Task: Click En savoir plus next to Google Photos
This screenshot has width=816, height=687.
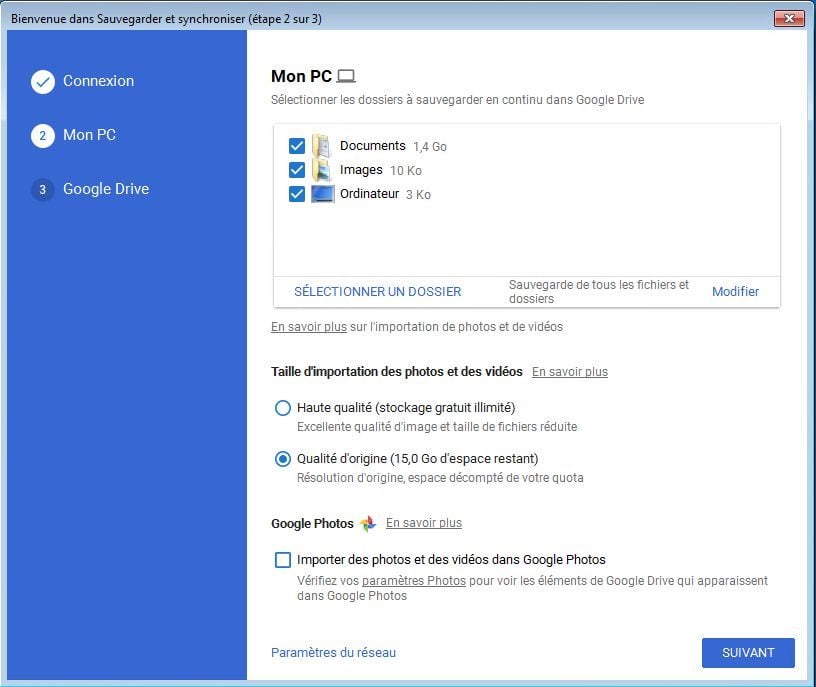Action: tap(424, 523)
